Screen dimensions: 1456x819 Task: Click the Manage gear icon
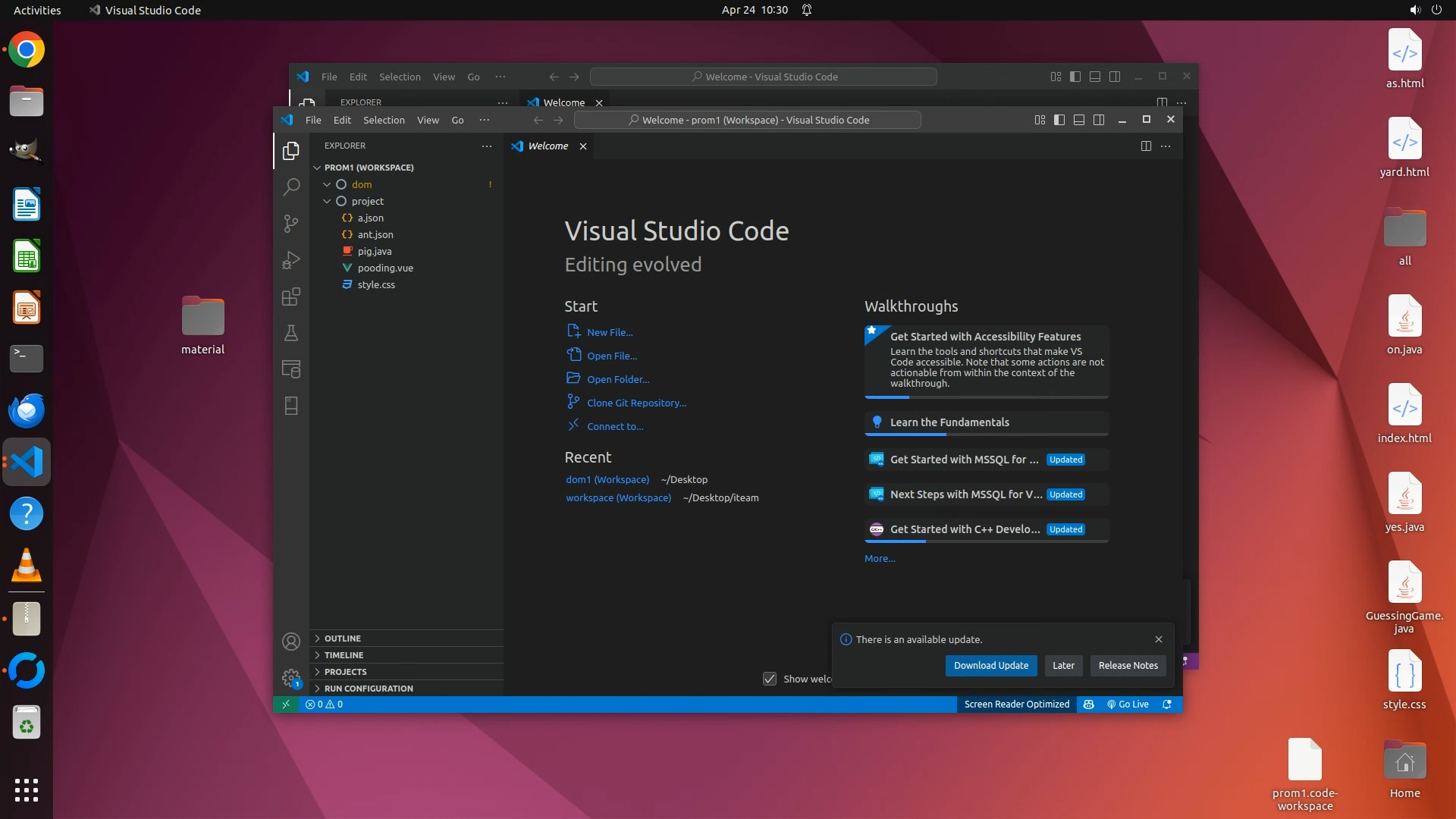coord(291,677)
